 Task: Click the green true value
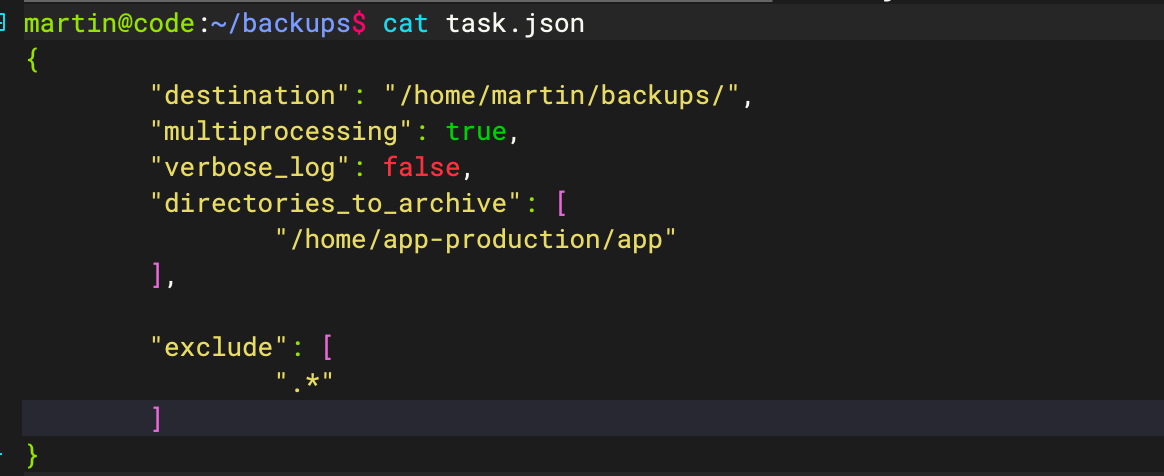tap(477, 132)
